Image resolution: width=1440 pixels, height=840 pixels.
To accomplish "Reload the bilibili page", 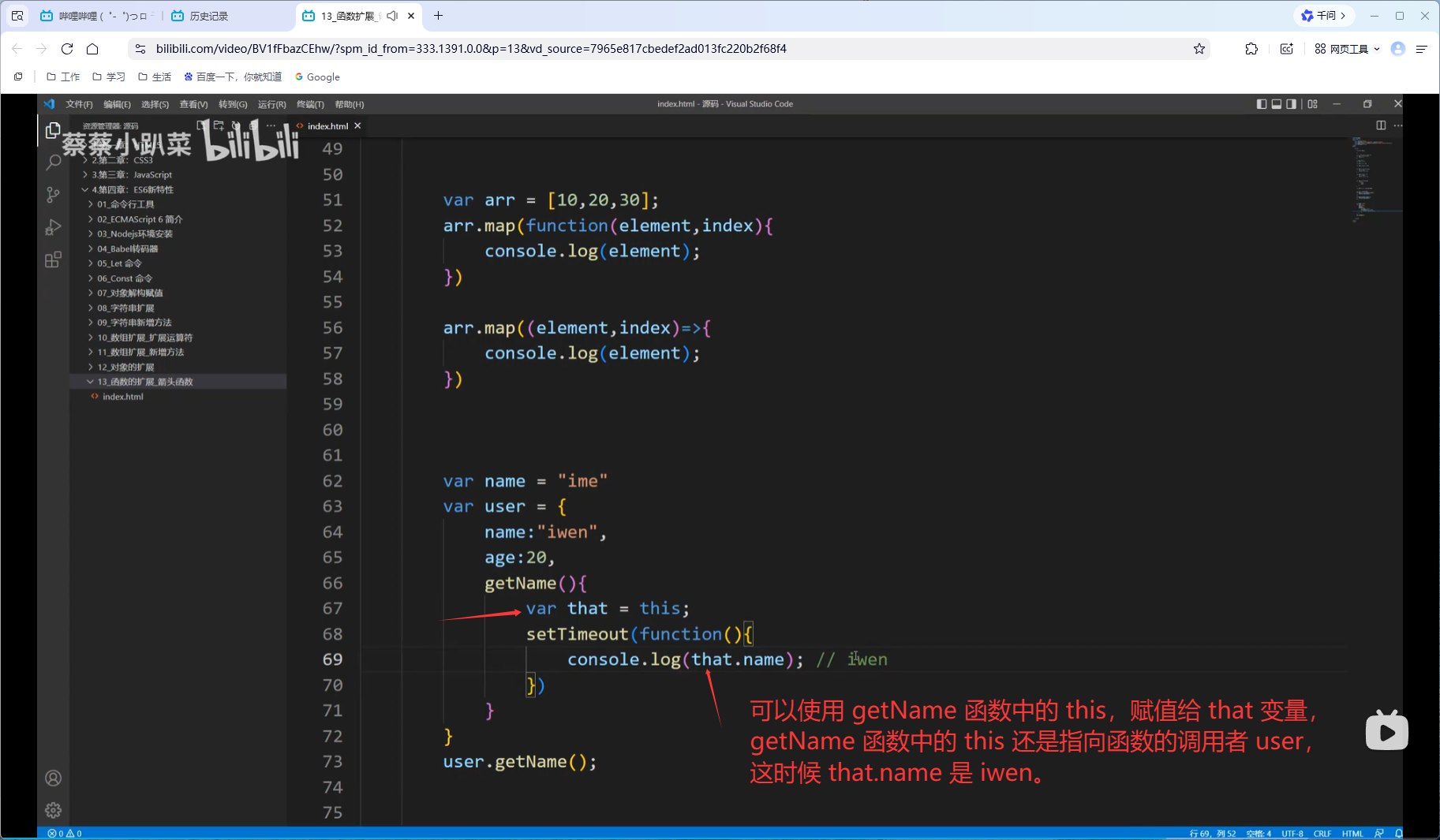I will (x=67, y=49).
